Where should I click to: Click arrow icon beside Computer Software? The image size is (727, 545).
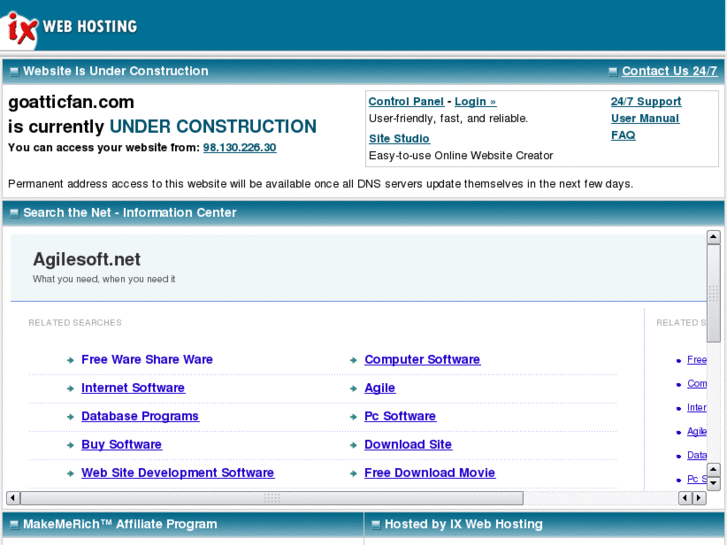[353, 360]
